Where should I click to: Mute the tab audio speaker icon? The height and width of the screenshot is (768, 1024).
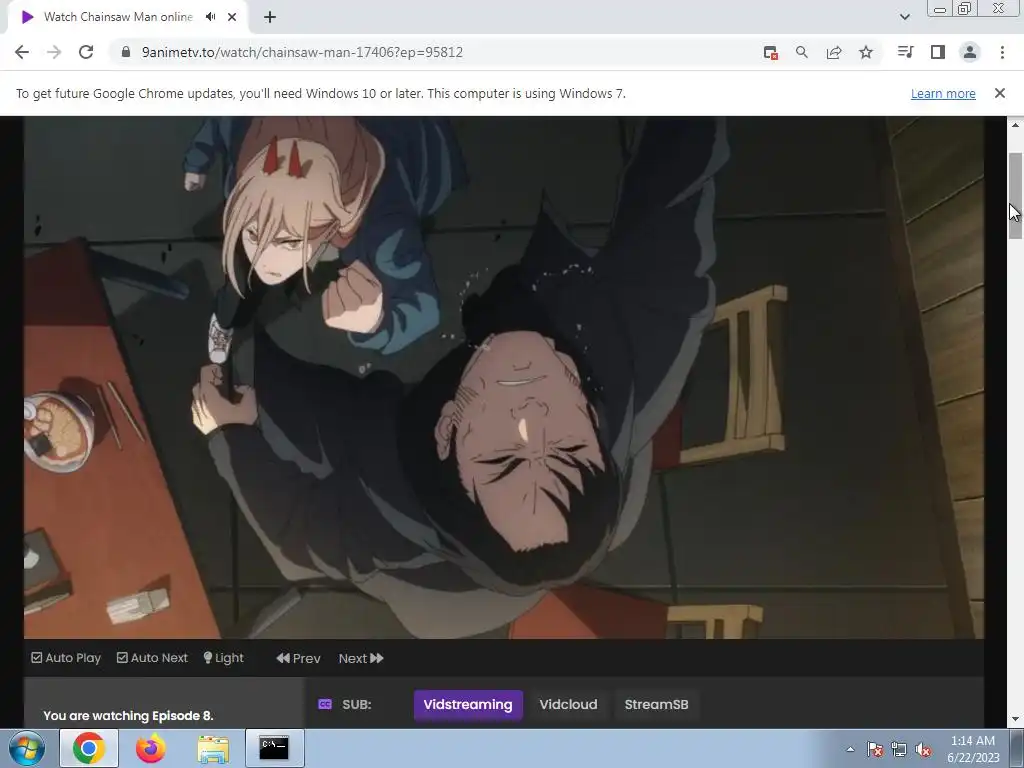pyautogui.click(x=210, y=17)
